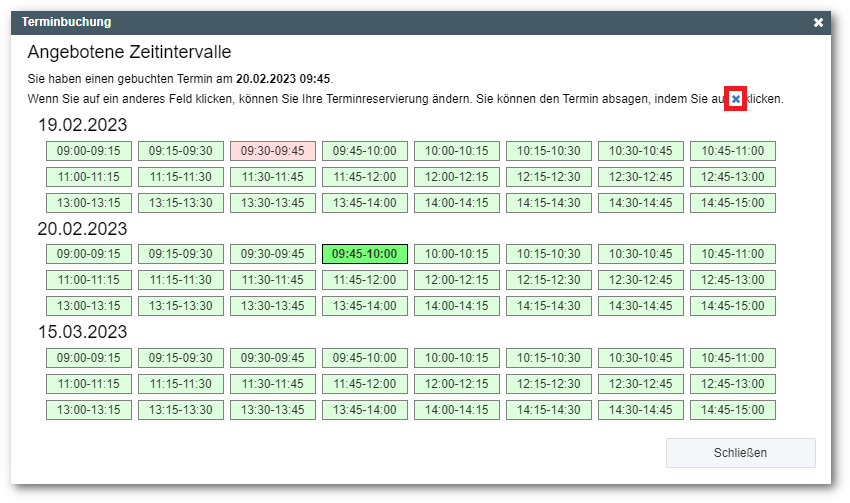The width and height of the screenshot is (850, 503).
Task: Choose 09:15-09:30 under 20.02.2023
Action: pos(181,254)
